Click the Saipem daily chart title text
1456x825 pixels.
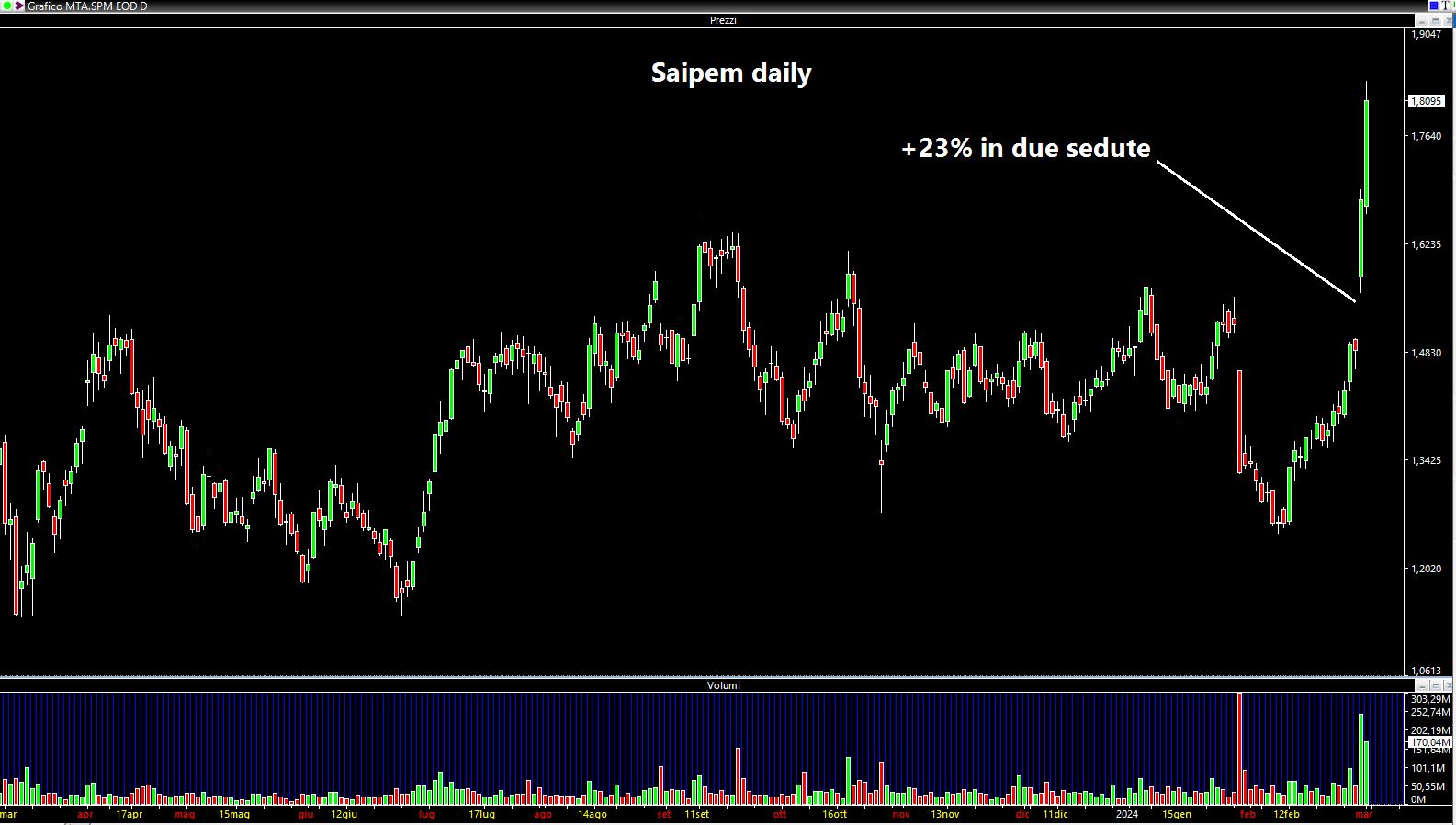coord(731,73)
